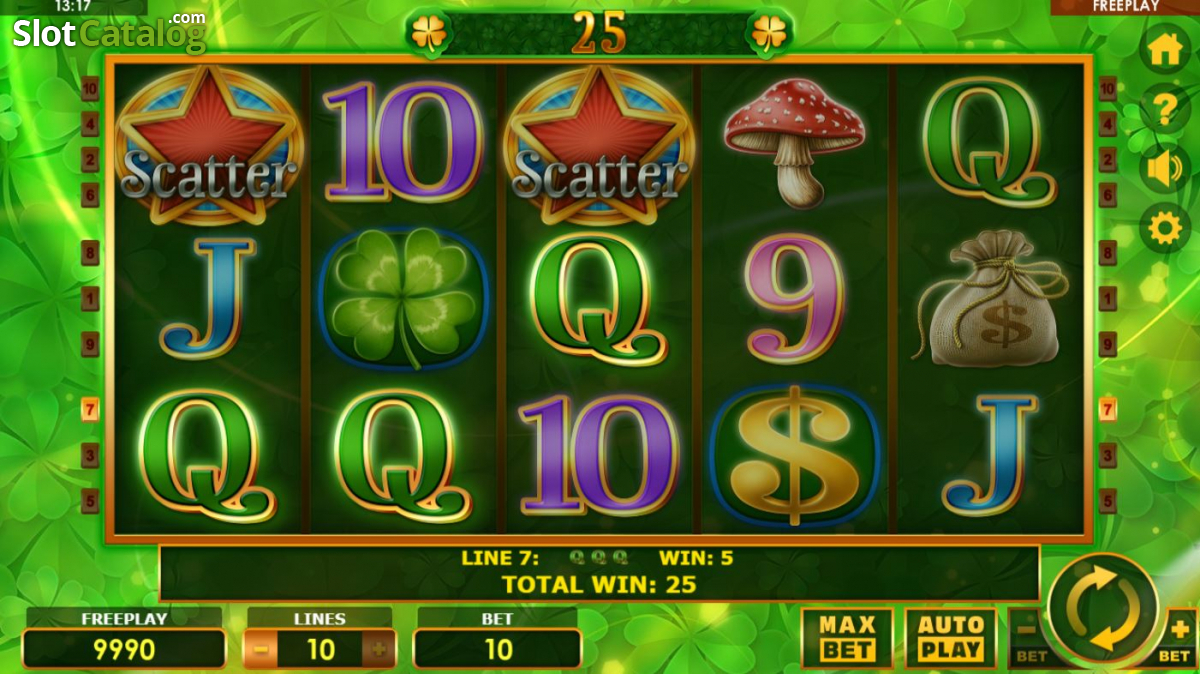Click the four-leaf clover reel symbol
Screen dimensions: 1200x674
click(403, 298)
